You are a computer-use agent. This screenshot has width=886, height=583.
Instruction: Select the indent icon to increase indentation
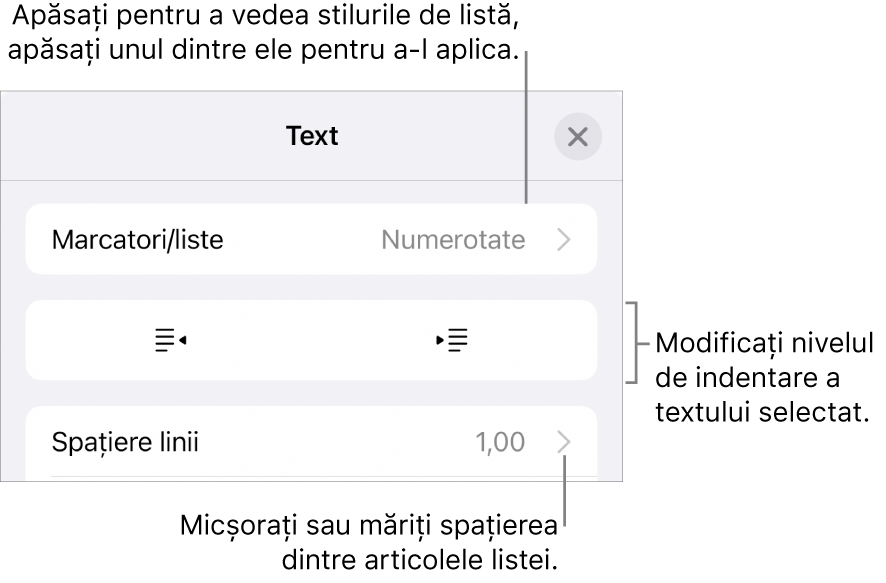pyautogui.click(x=452, y=340)
